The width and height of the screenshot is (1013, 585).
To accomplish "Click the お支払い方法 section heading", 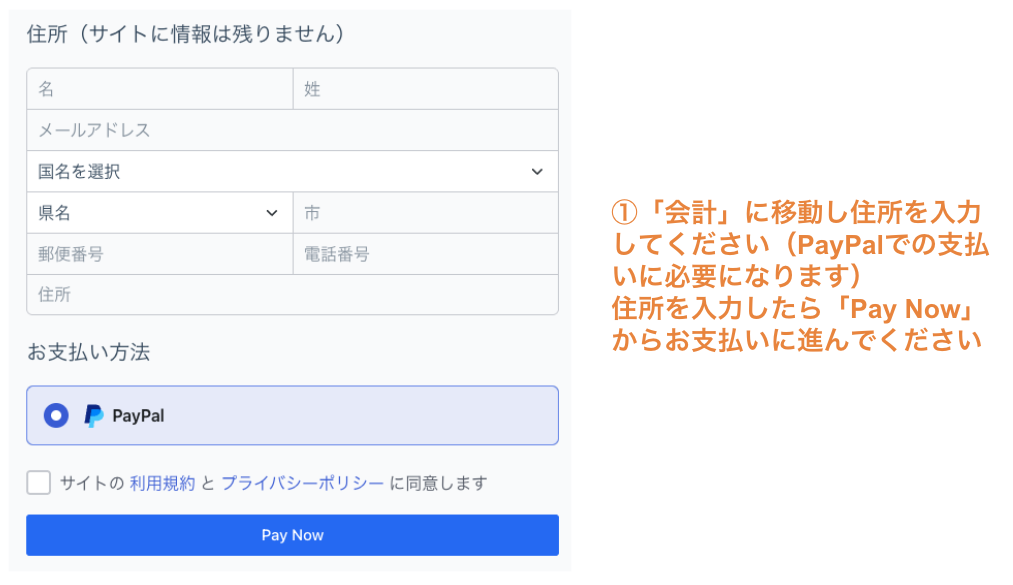I will pyautogui.click(x=89, y=352).
